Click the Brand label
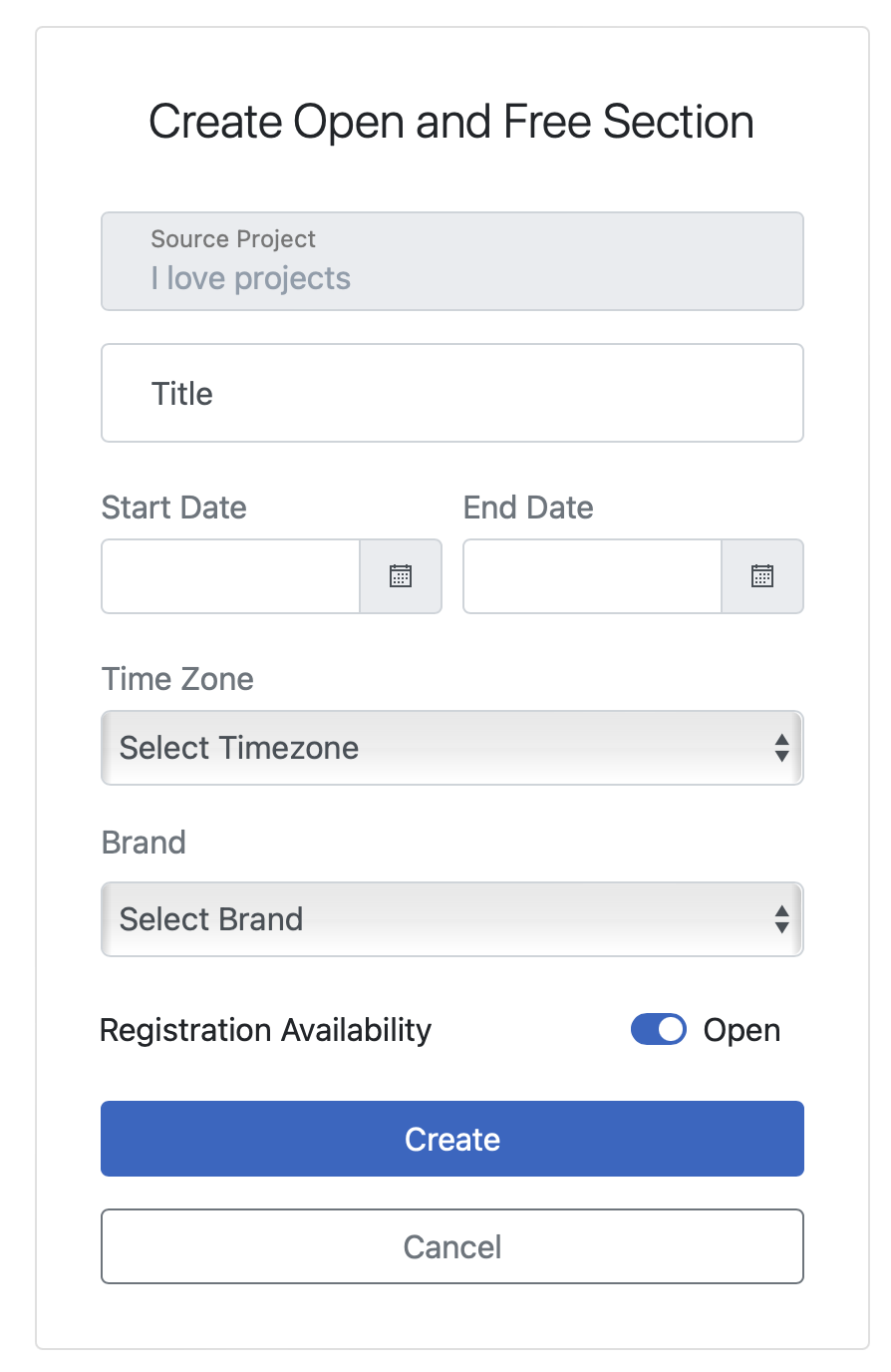891x1372 pixels. pos(144,843)
